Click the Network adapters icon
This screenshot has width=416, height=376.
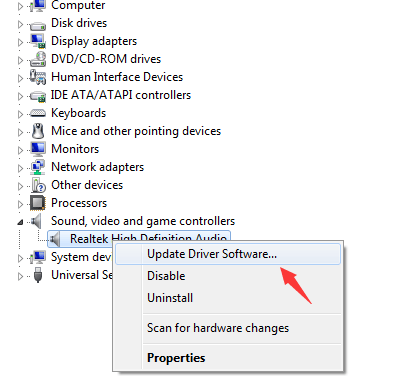coord(38,167)
